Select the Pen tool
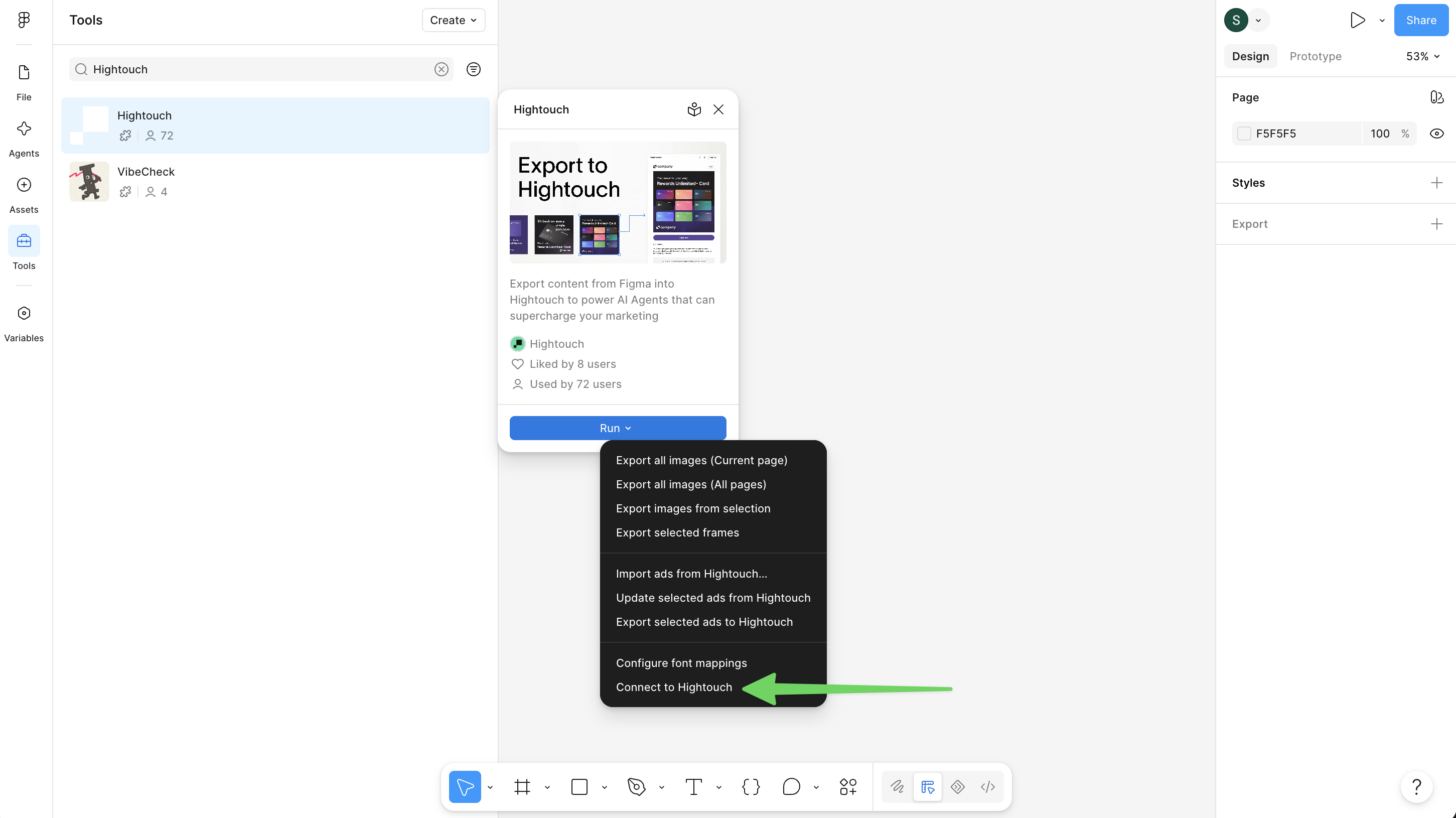The height and width of the screenshot is (818, 1456). (x=636, y=786)
